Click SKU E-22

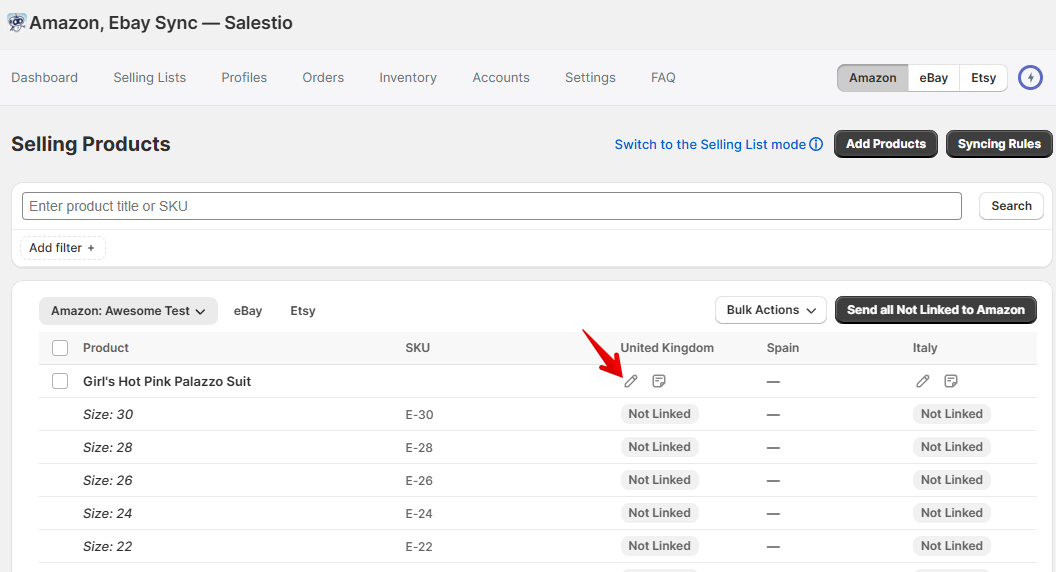[419, 546]
